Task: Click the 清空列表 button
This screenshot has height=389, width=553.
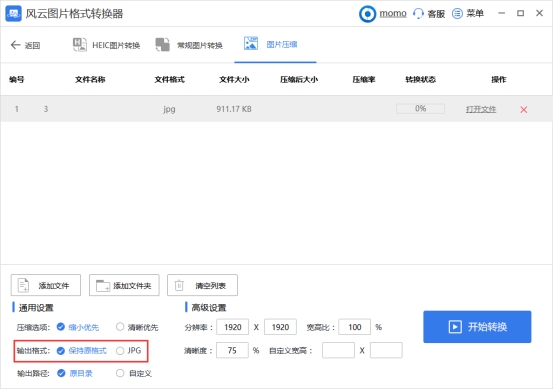Action: click(x=202, y=285)
